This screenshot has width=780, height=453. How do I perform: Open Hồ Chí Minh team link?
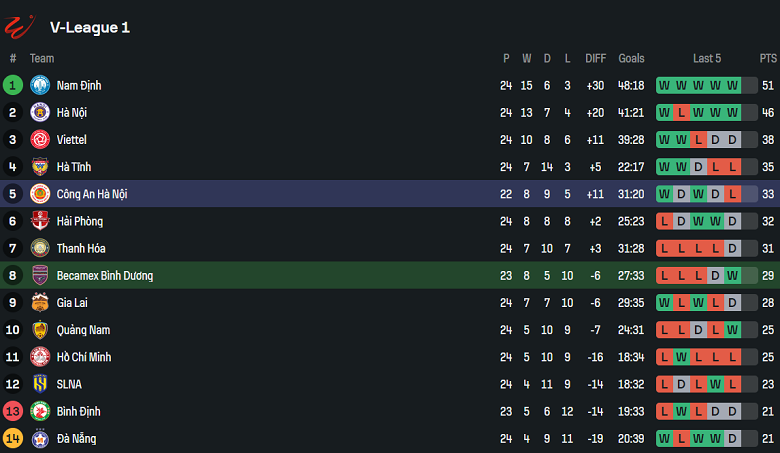tap(84, 357)
